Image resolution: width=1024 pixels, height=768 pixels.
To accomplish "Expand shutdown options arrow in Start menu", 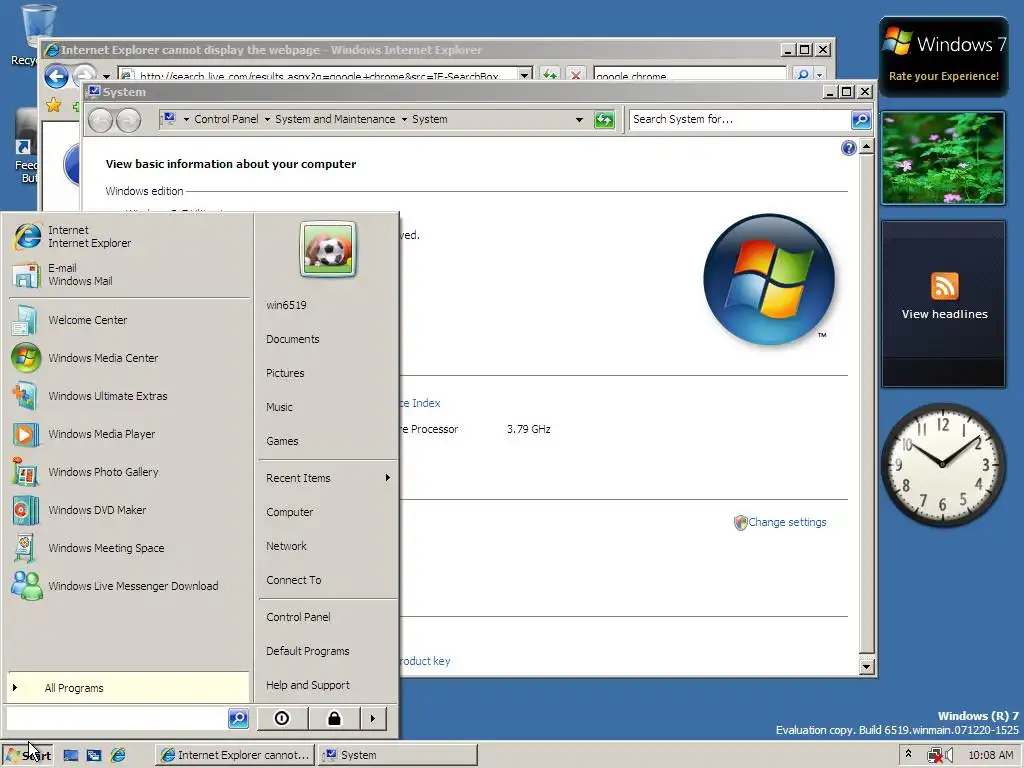I will point(373,718).
